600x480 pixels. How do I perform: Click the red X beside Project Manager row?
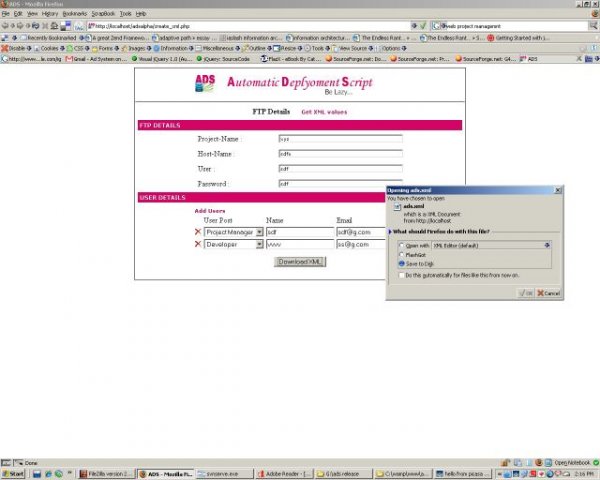coord(197,231)
